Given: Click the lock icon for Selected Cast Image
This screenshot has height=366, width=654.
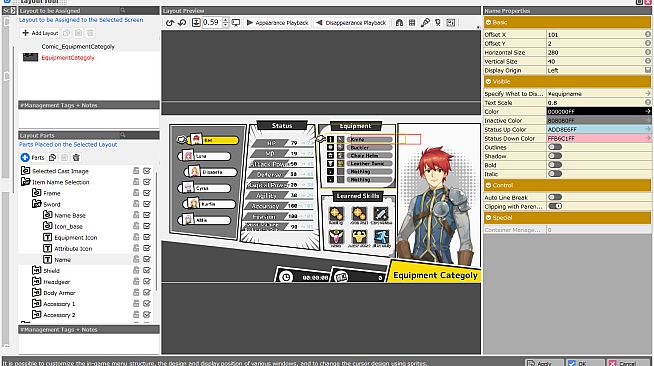Looking at the screenshot, I should (x=136, y=171).
